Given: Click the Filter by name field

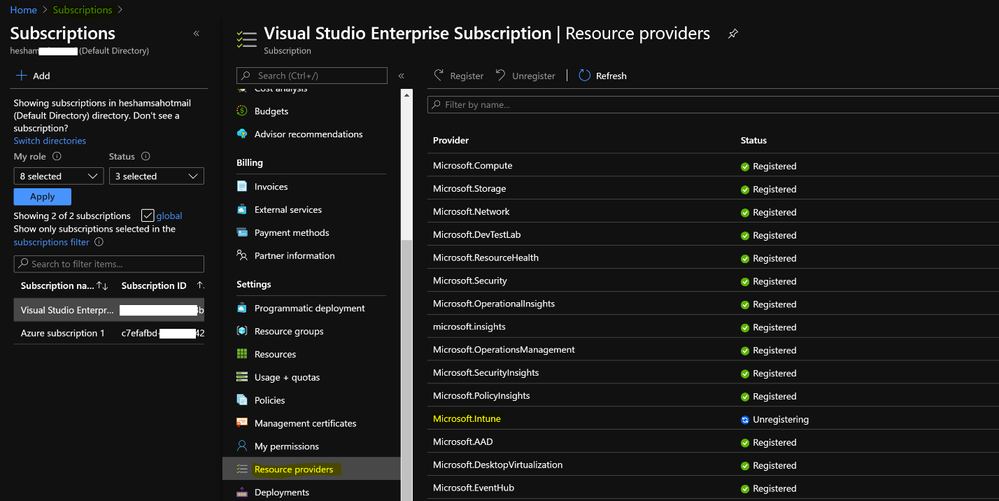Looking at the screenshot, I should tap(713, 105).
